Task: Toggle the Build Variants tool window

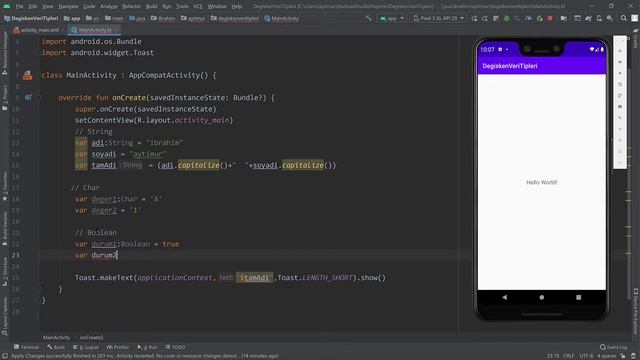Action: pos(5,229)
